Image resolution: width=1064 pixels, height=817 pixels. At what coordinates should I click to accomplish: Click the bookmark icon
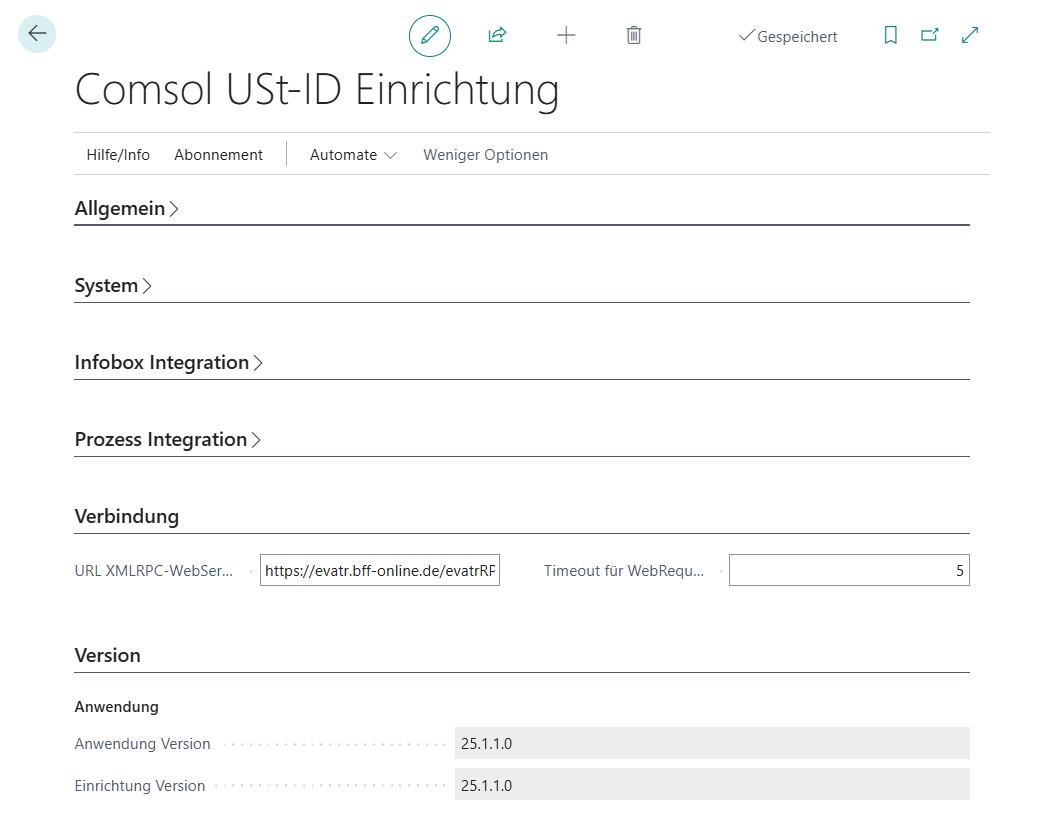click(x=890, y=35)
